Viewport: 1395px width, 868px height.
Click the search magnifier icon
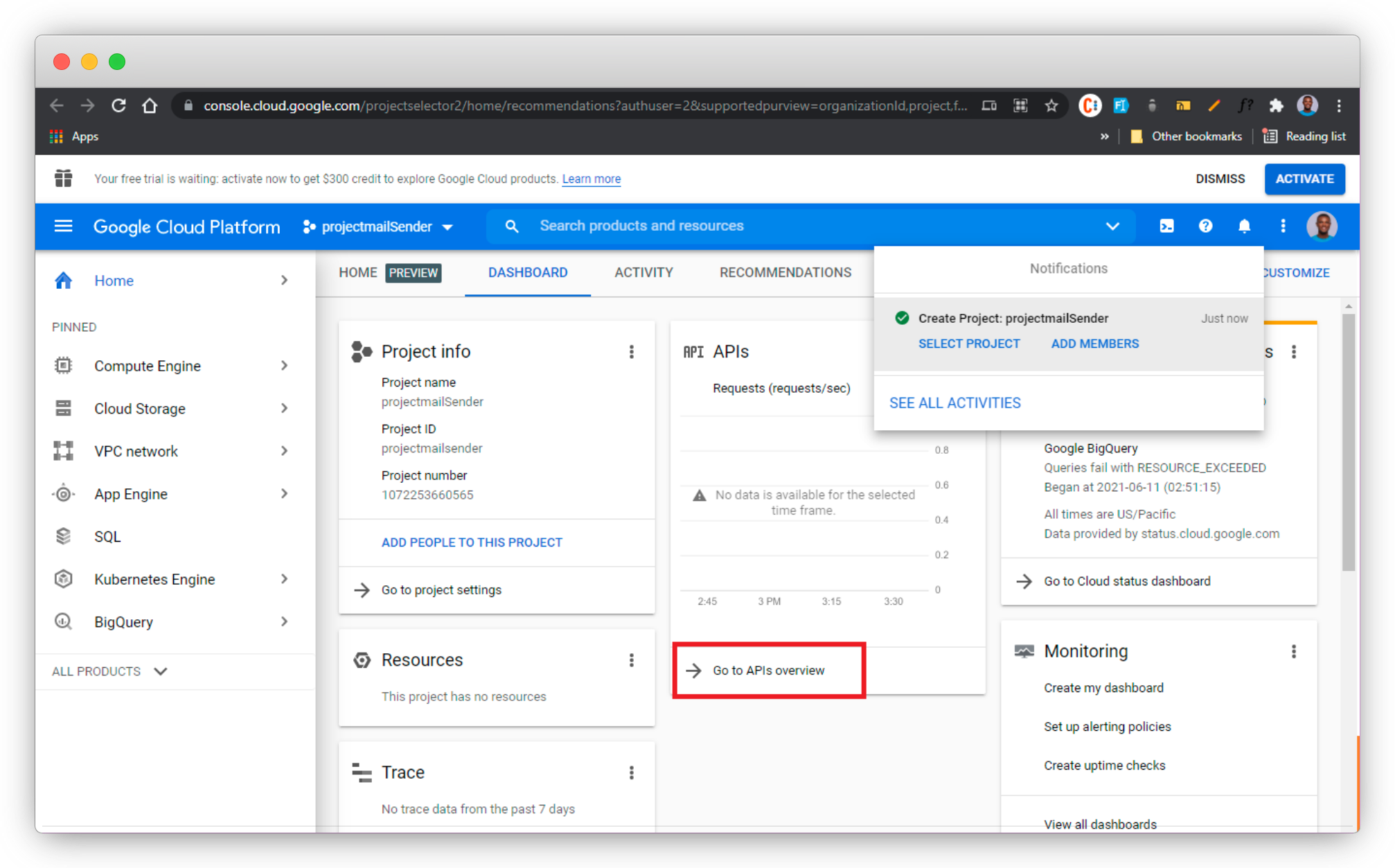512,227
